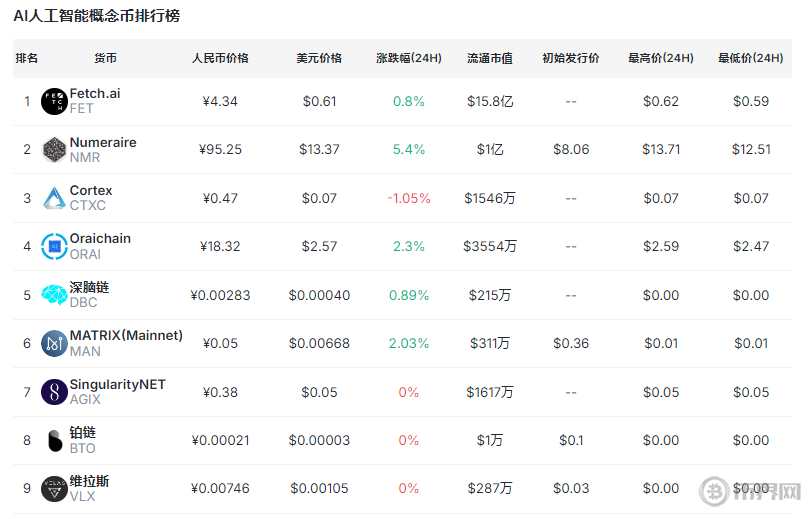Viewport: 812px width, 519px height.
Task: Click the MATRIX(Mainnet) coin logo icon
Action: point(54,344)
